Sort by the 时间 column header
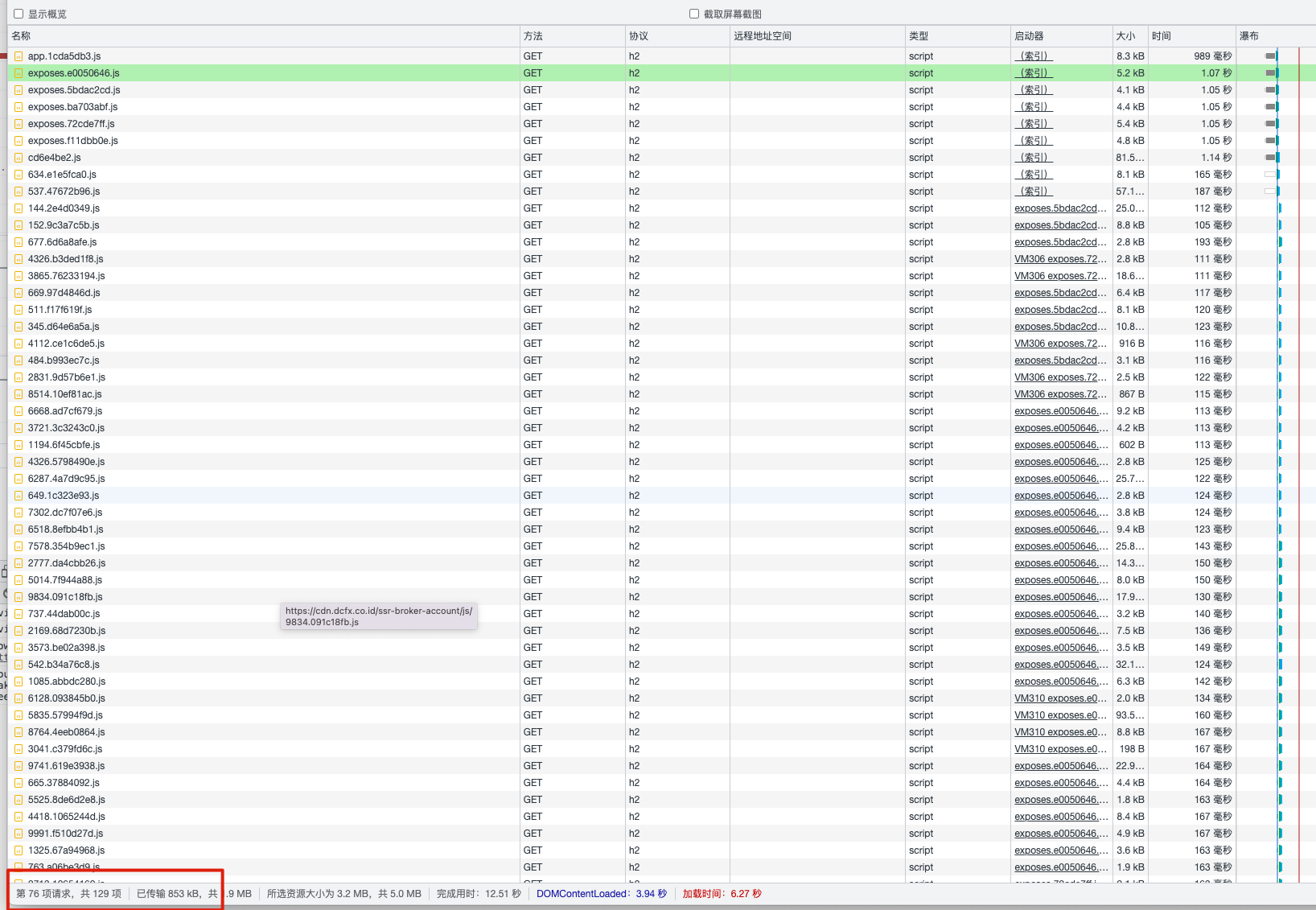 [1191, 36]
